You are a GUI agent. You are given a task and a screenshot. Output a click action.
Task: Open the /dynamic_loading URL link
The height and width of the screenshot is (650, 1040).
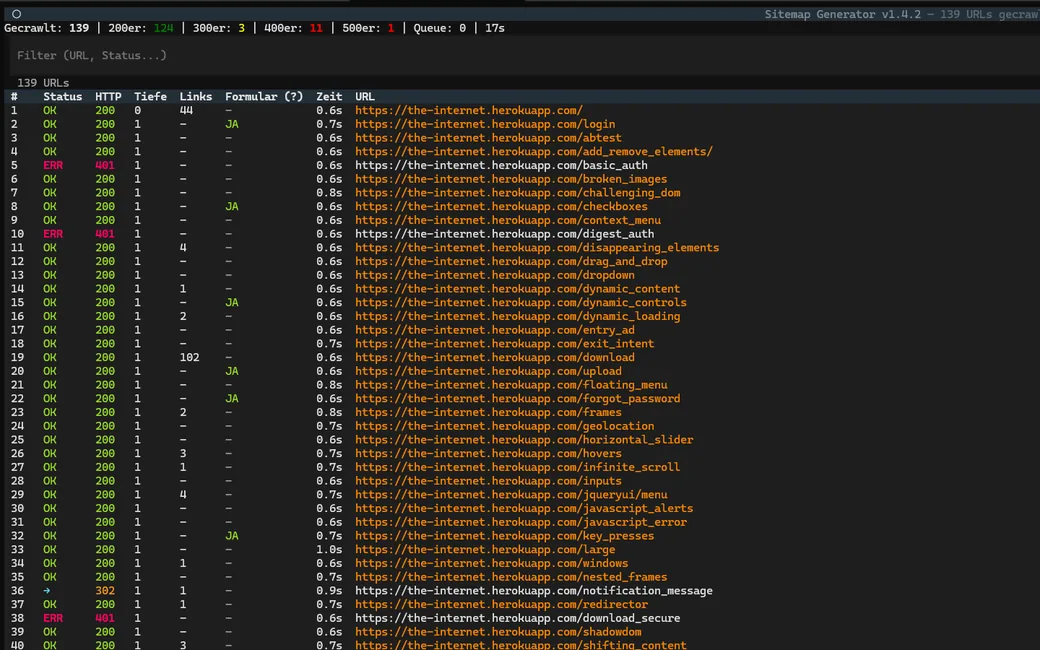click(517, 316)
